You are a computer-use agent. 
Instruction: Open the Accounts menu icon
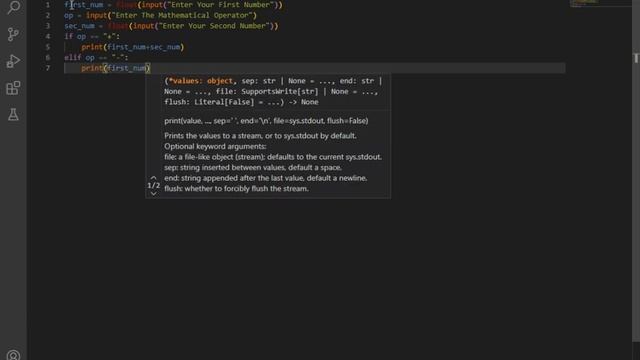point(13,355)
